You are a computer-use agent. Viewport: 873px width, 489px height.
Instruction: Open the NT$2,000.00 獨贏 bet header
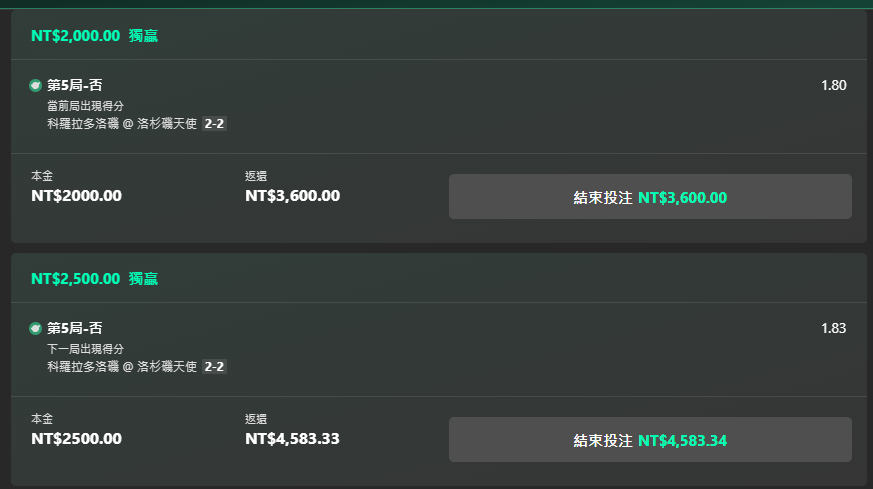coord(95,36)
